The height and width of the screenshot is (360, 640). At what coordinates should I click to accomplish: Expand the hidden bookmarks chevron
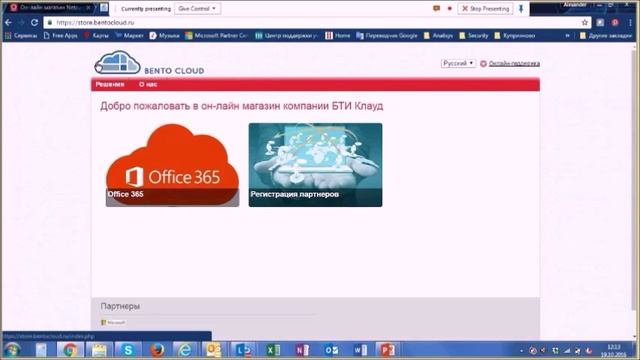pos(567,36)
